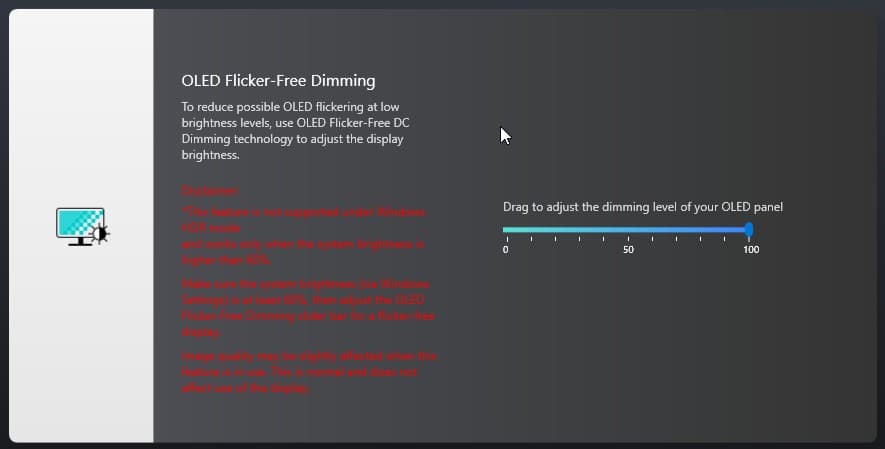885x449 pixels.
Task: Click the "100" scale label
Action: (x=750, y=249)
